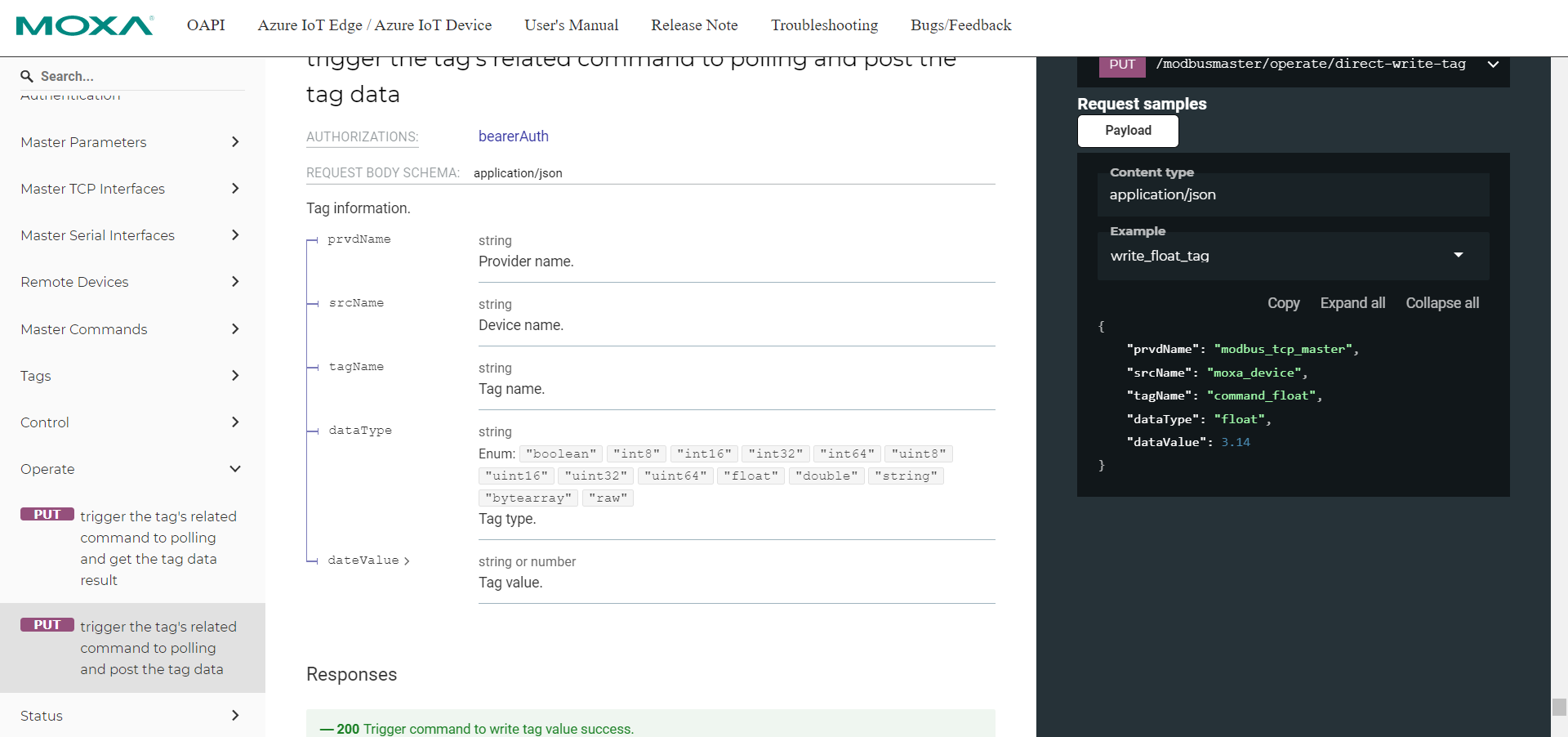
Task: Click the PUT badge next to direct-write-tag path
Action: [1122, 65]
